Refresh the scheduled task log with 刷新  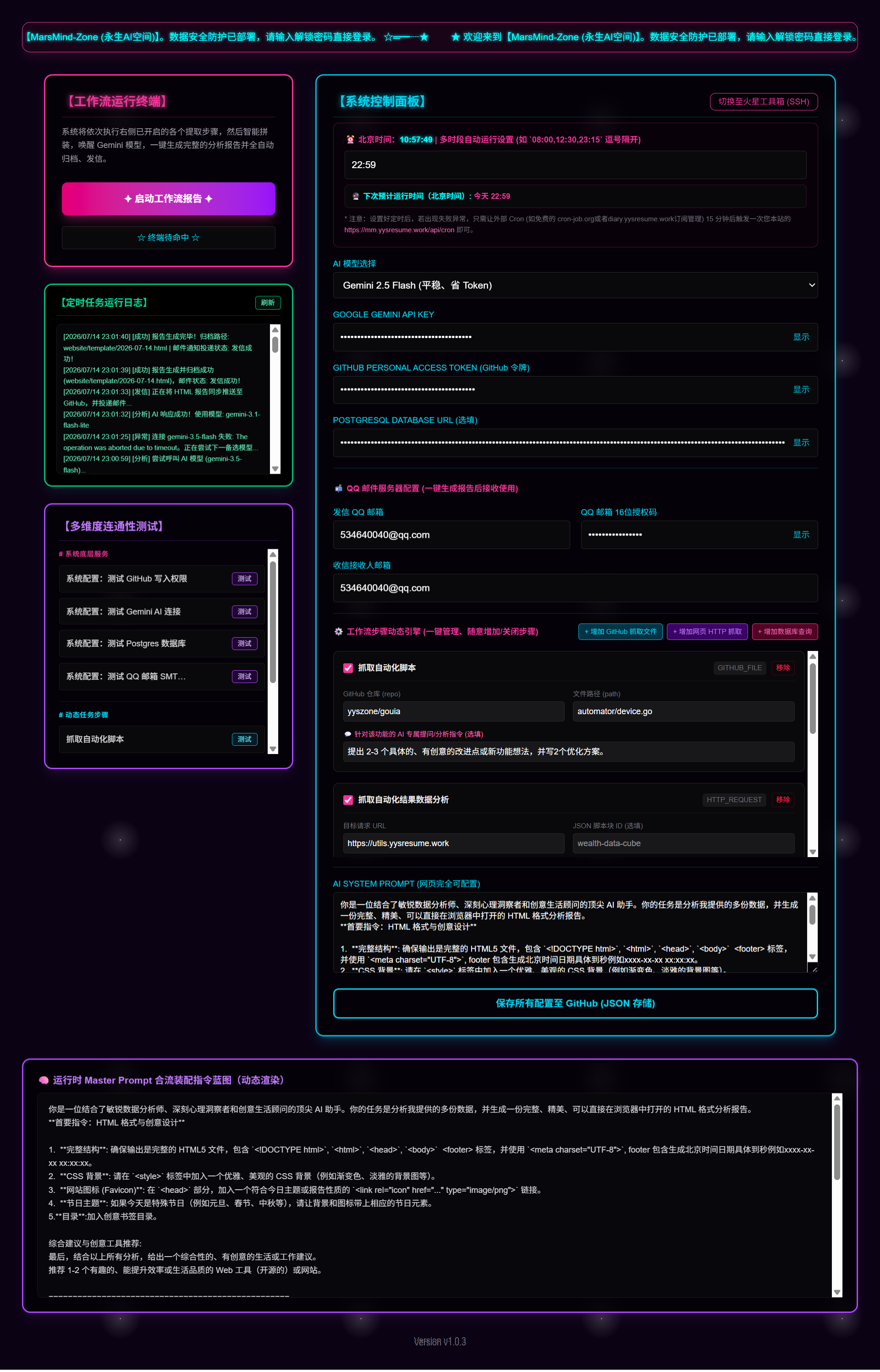coord(267,303)
